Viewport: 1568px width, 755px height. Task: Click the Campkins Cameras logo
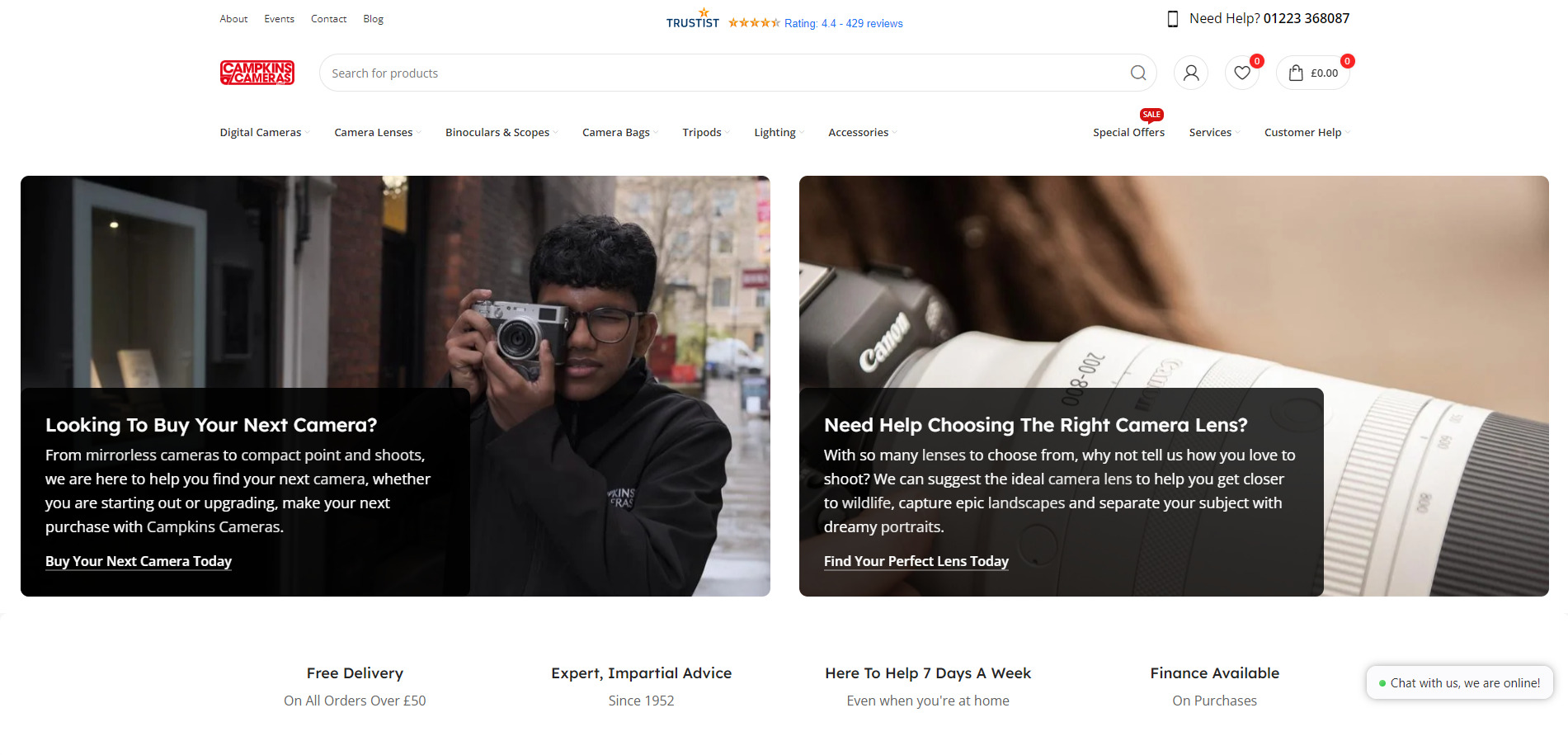[257, 73]
